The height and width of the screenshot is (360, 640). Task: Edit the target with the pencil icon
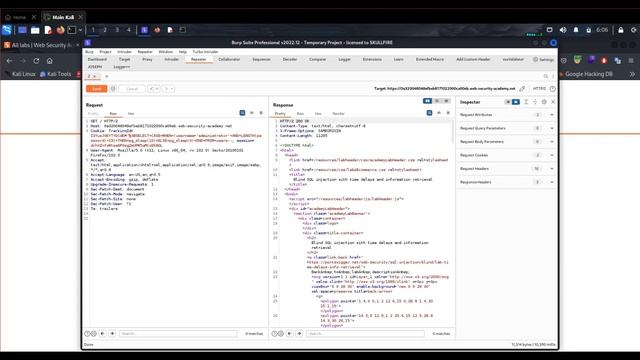click(522, 89)
